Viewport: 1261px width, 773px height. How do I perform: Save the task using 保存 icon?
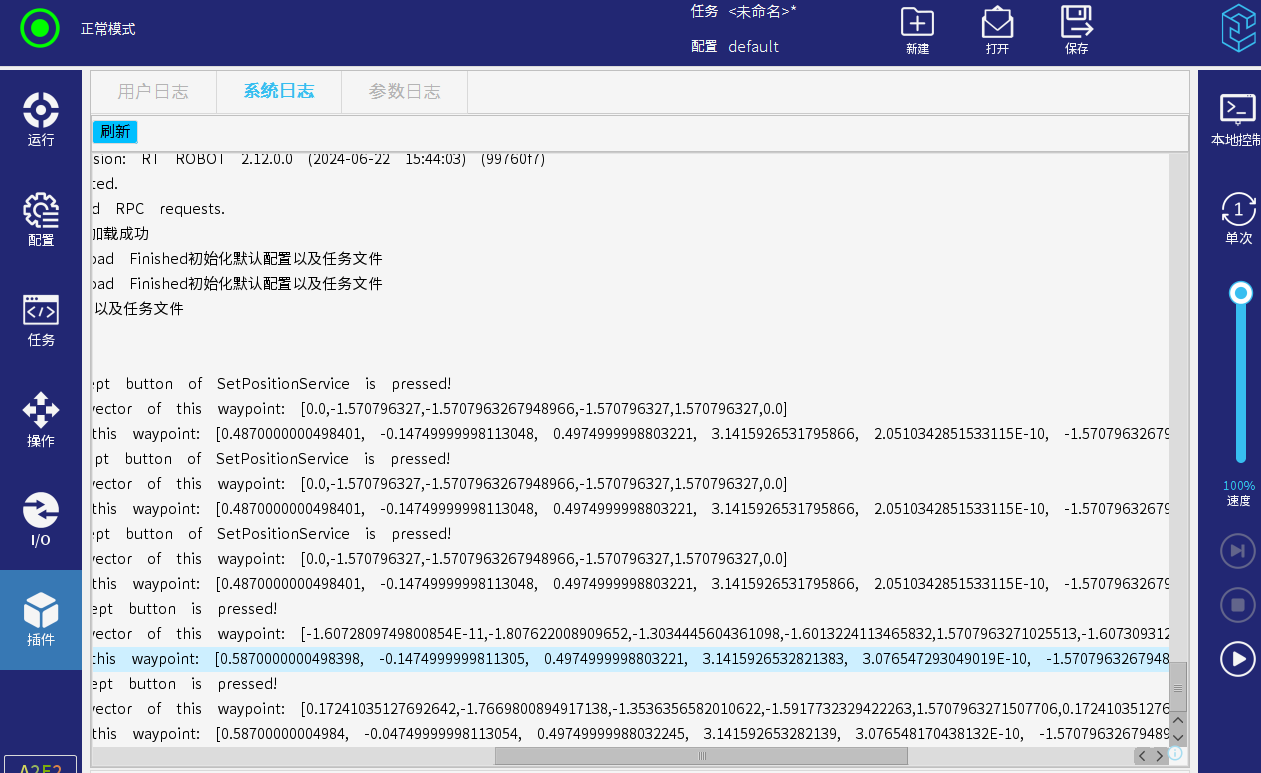click(x=1076, y=31)
